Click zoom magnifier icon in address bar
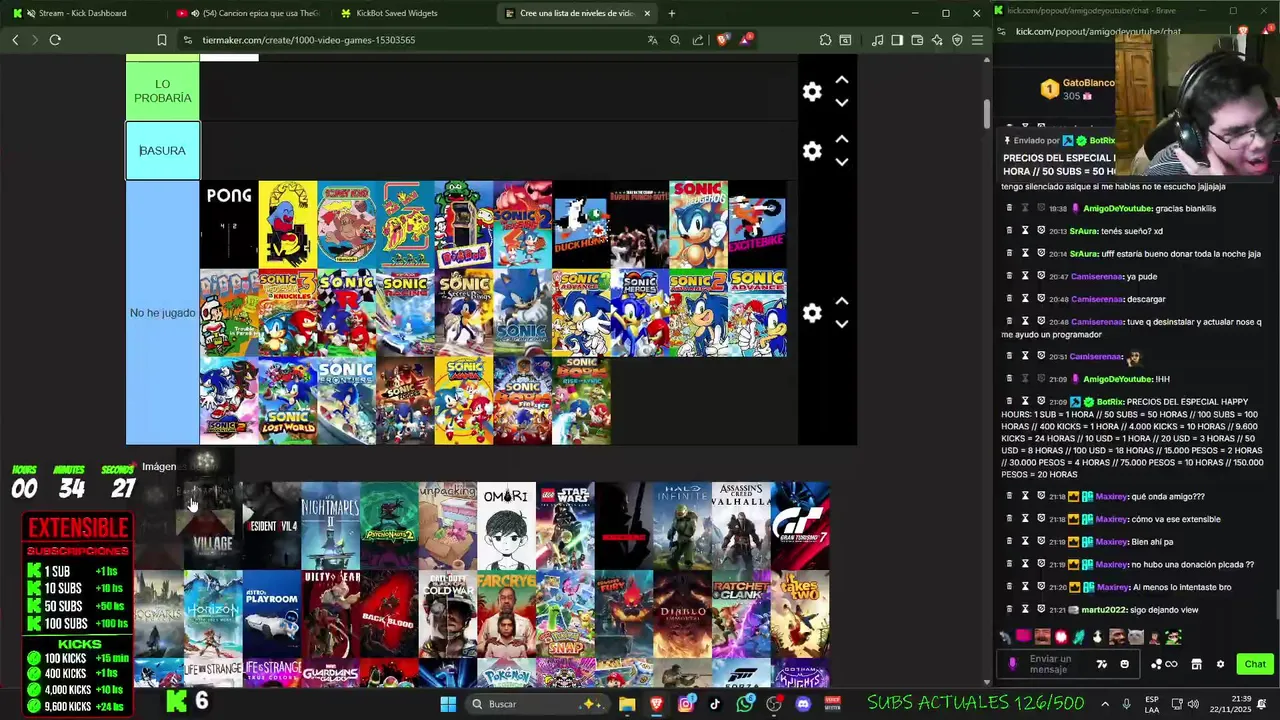This screenshot has height=720, width=1280. tap(675, 40)
